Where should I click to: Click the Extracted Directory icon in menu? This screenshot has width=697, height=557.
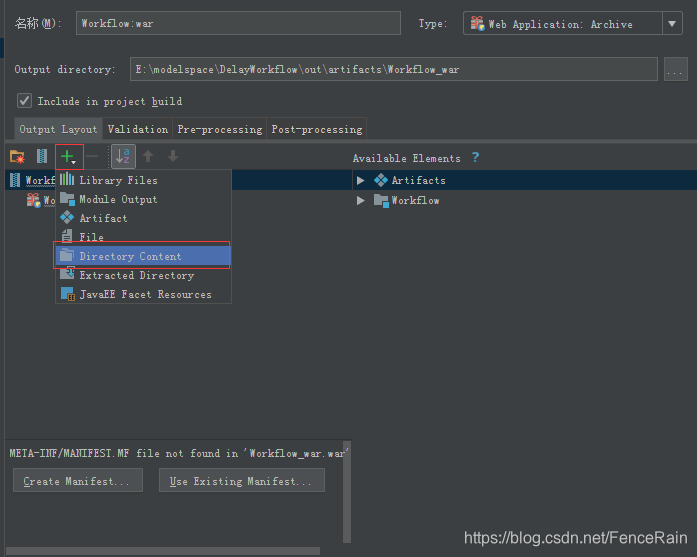tap(67, 274)
